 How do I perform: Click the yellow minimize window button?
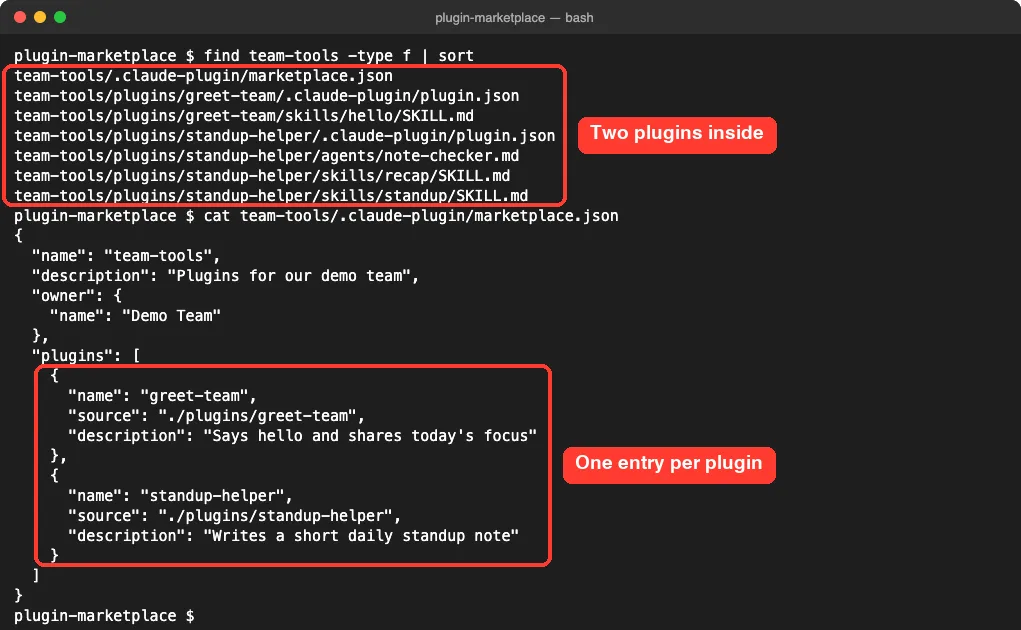pyautogui.click(x=40, y=18)
